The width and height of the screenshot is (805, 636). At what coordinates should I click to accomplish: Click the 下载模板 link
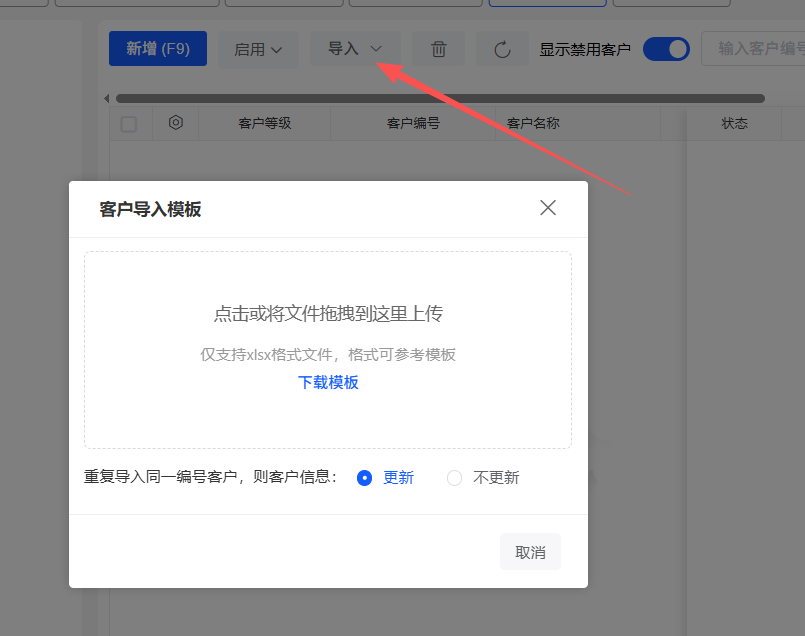328,382
